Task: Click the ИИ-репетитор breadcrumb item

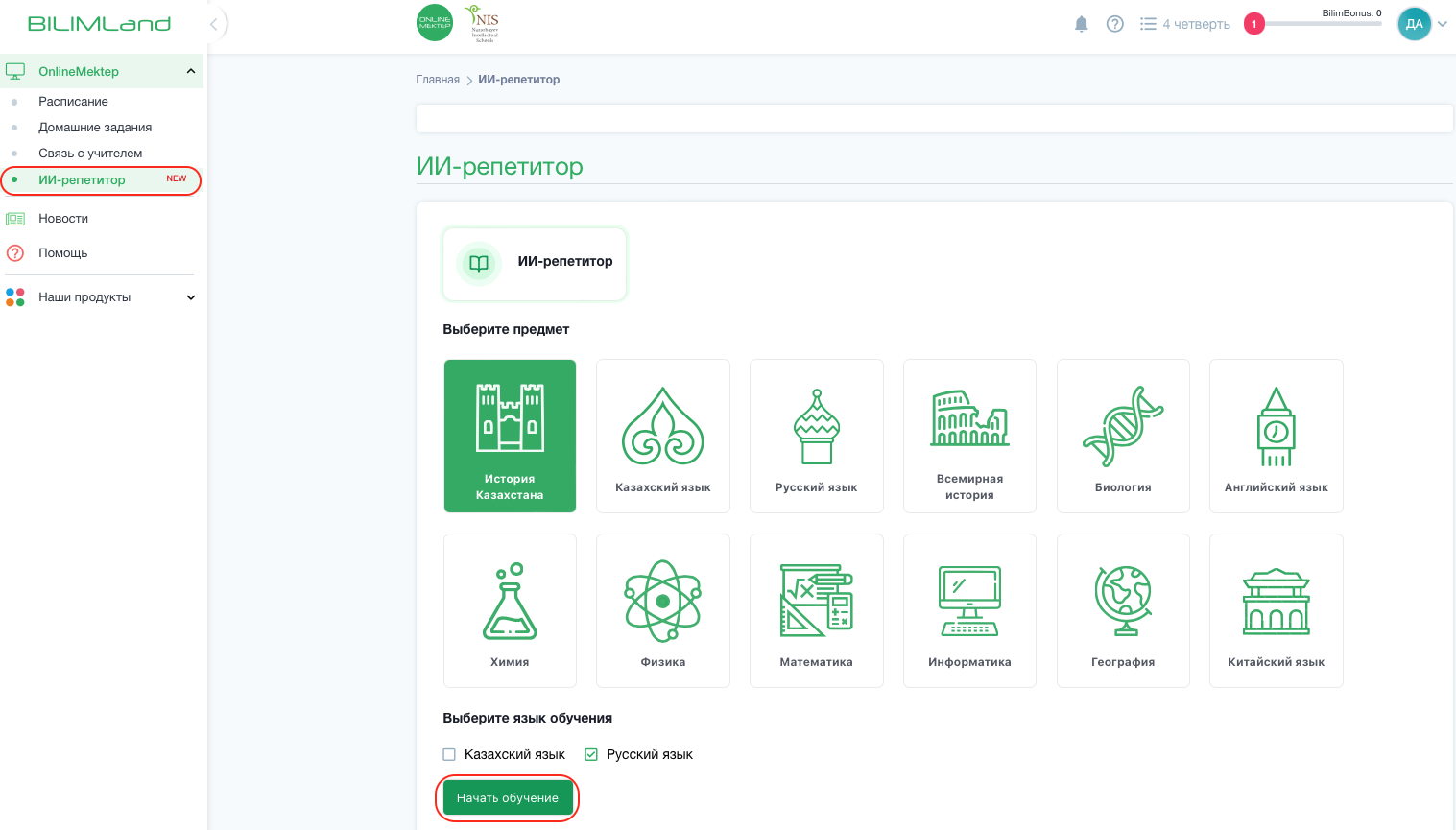Action: (x=519, y=80)
